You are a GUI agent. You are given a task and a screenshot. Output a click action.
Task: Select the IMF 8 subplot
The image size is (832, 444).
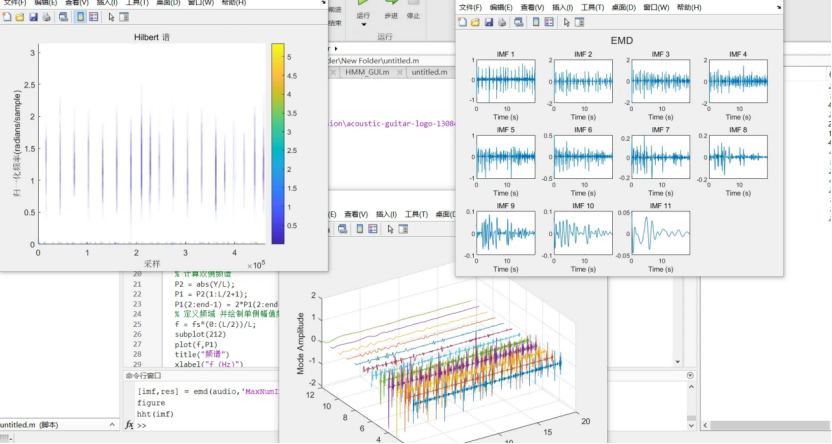tap(738, 156)
